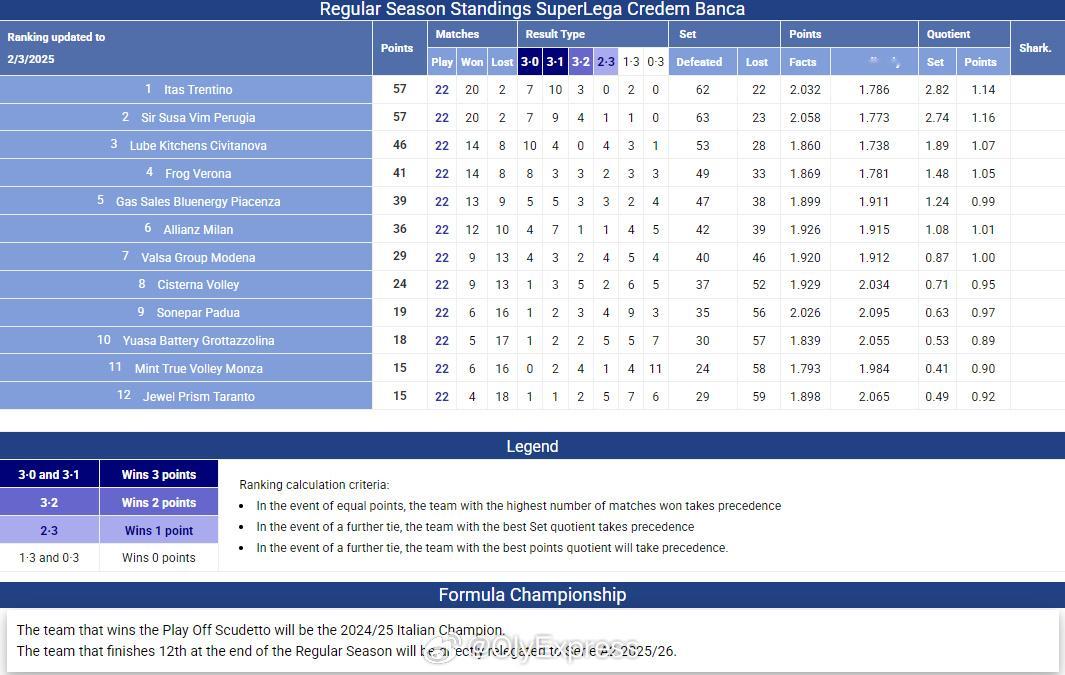Click the Ranking calculation criteria text
This screenshot has height=675, width=1065.
[314, 485]
